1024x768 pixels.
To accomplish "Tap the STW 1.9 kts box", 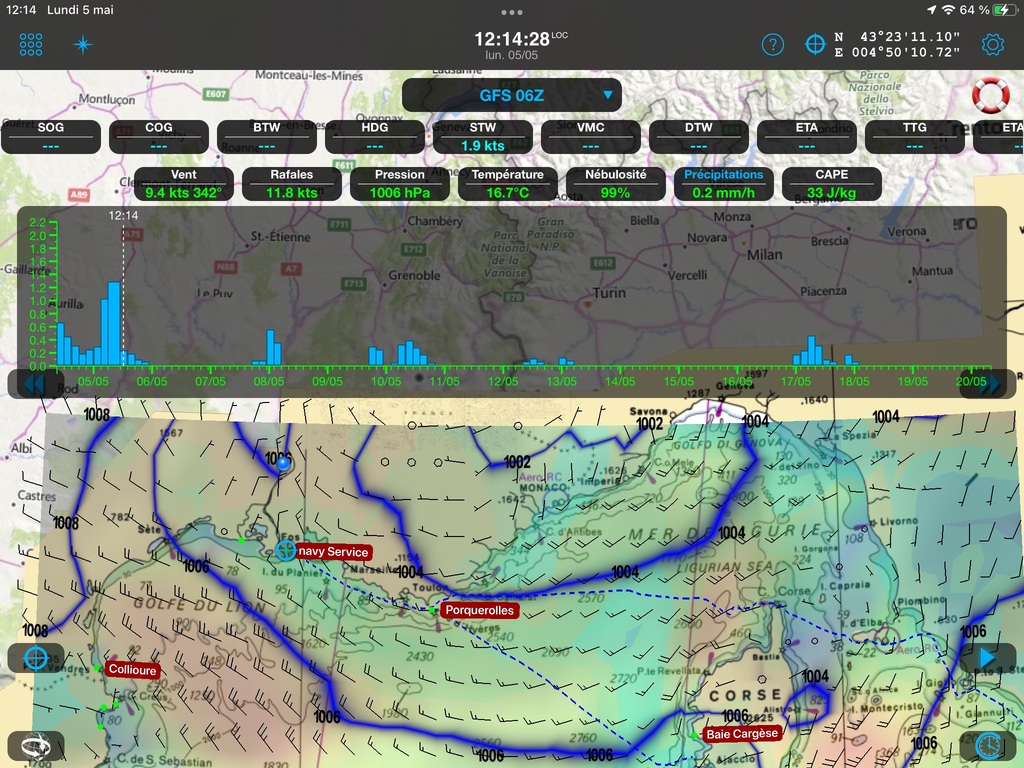I will pyautogui.click(x=483, y=136).
